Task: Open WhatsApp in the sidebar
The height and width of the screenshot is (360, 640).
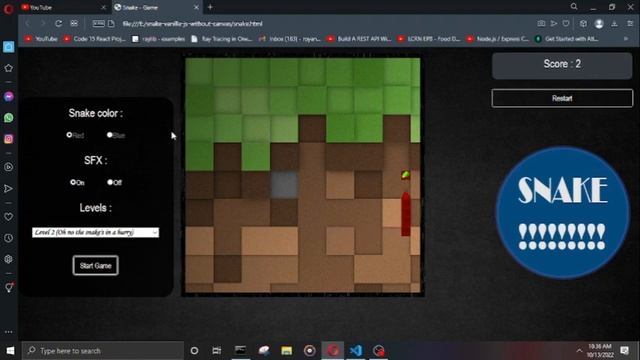Action: [8, 118]
